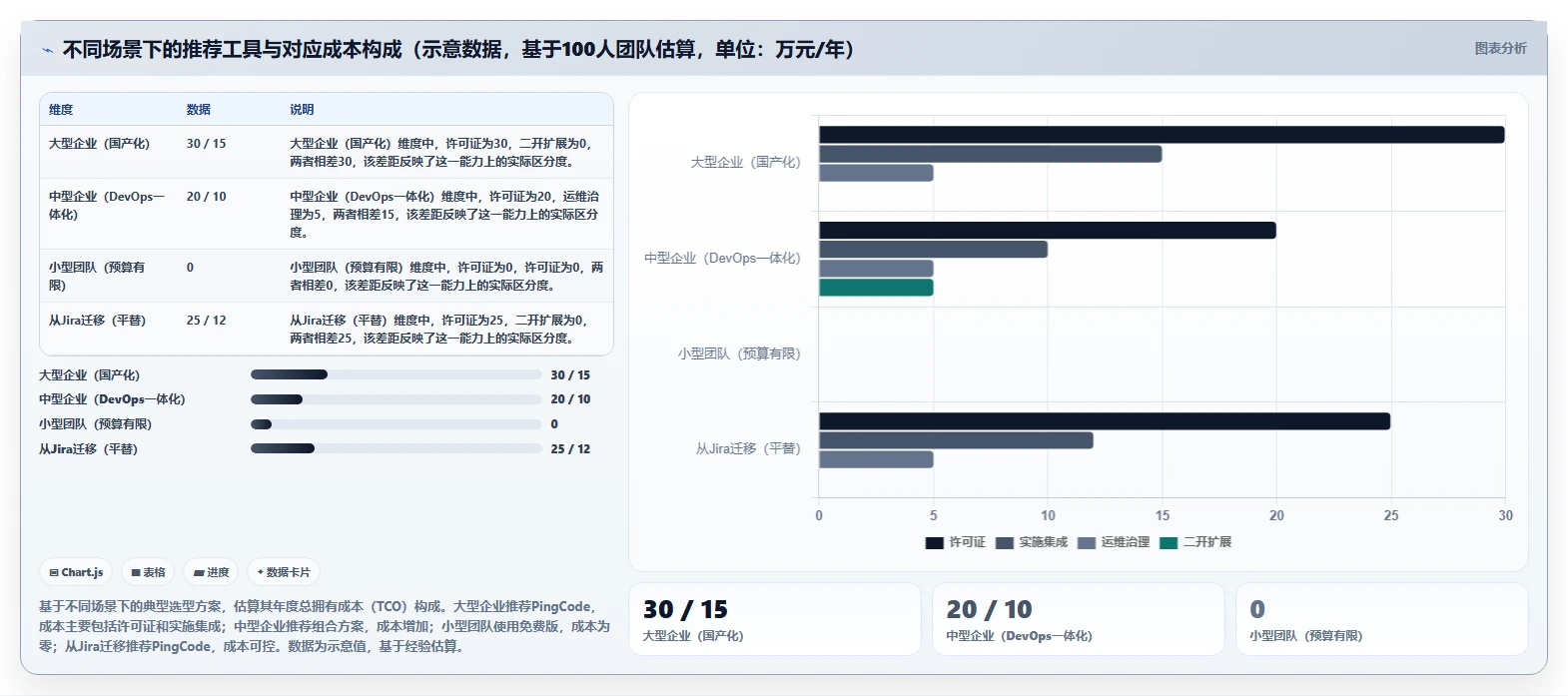Click the 从Jira迁移(平替) progress bar

(395, 448)
